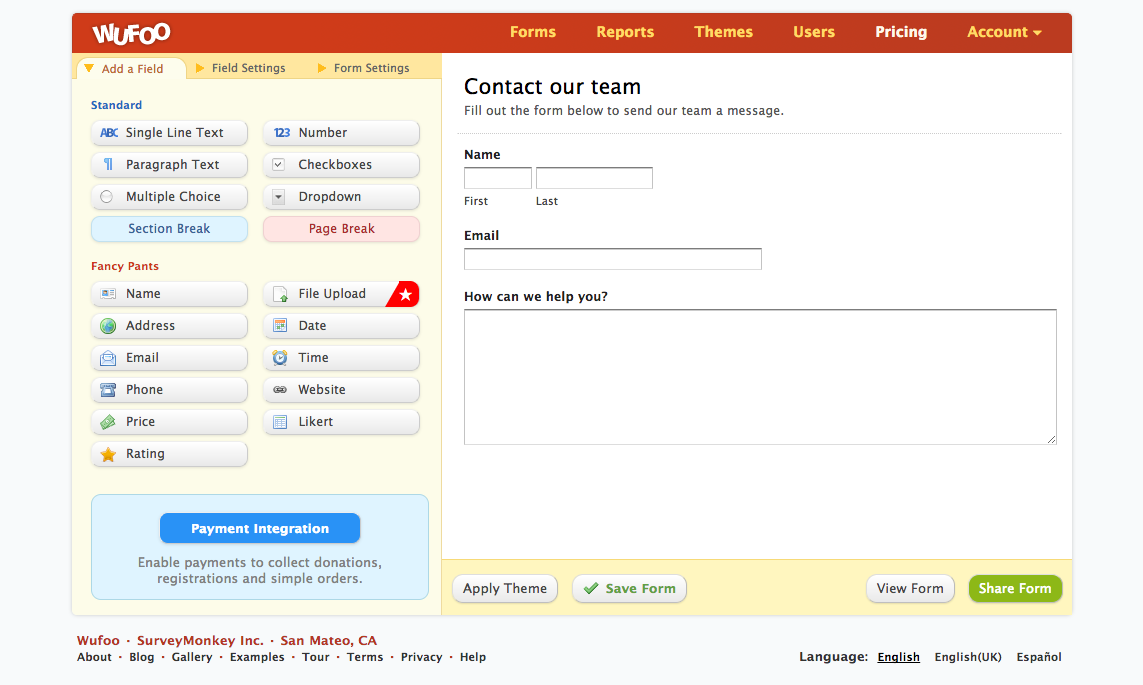Open the Terms footer link
Screen dimensions: 1143x685
tap(364, 657)
